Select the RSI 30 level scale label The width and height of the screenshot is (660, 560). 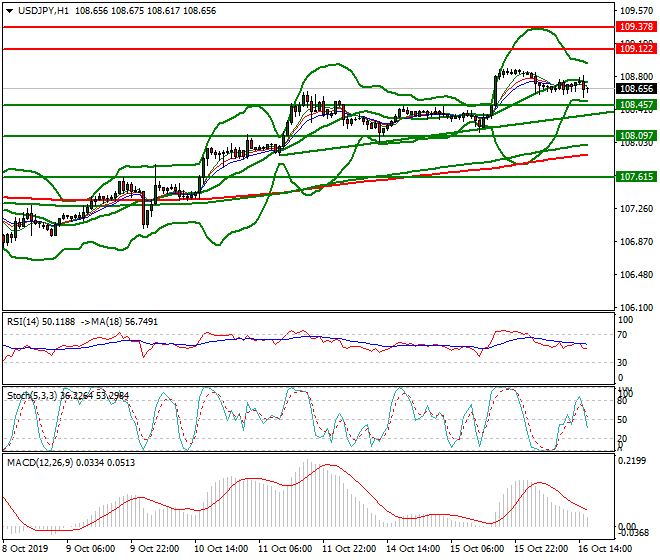tap(622, 363)
